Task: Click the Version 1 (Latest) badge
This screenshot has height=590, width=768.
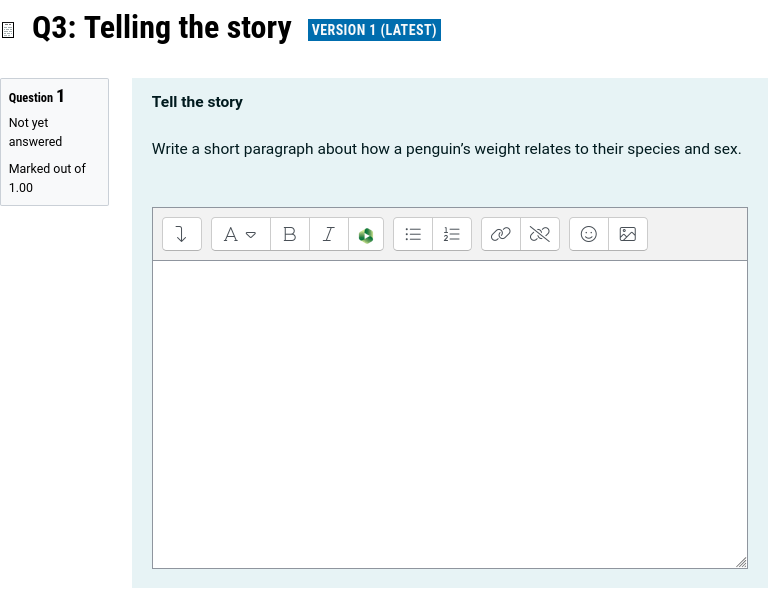Action: click(x=375, y=30)
